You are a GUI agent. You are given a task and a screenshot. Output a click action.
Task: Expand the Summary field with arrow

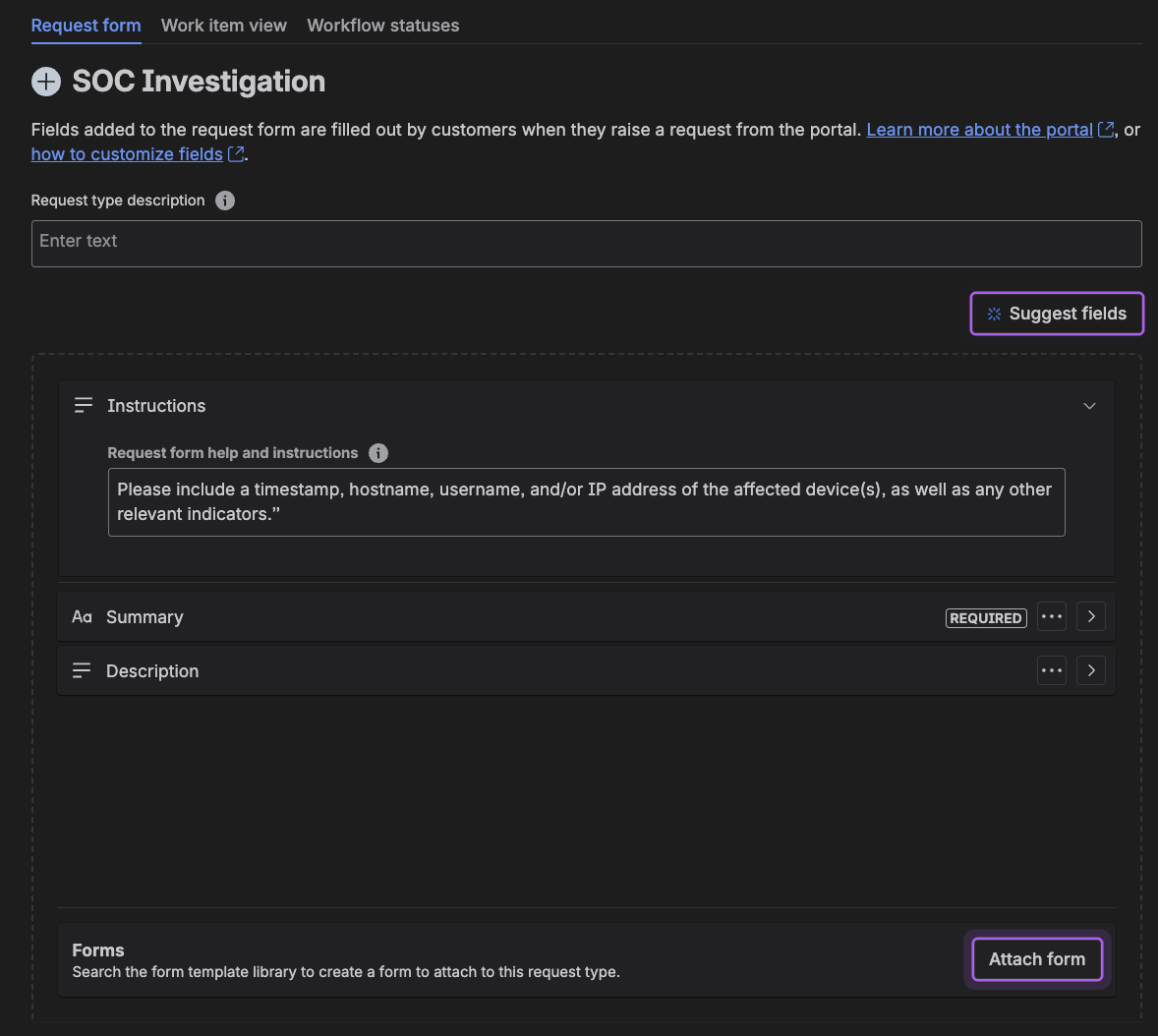point(1091,617)
